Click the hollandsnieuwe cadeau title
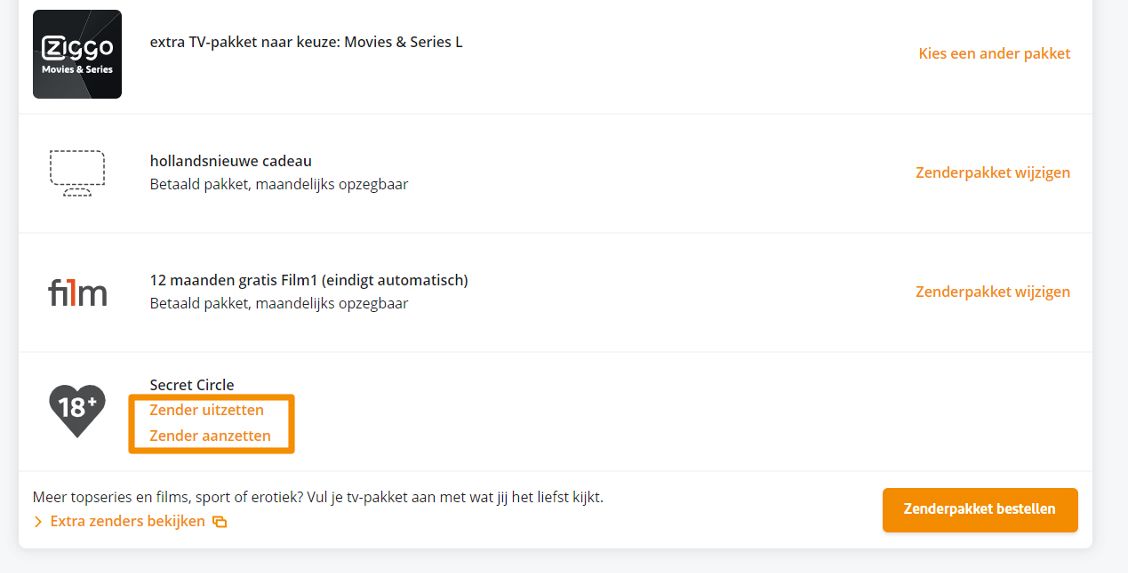This screenshot has width=1128, height=573. 231,161
